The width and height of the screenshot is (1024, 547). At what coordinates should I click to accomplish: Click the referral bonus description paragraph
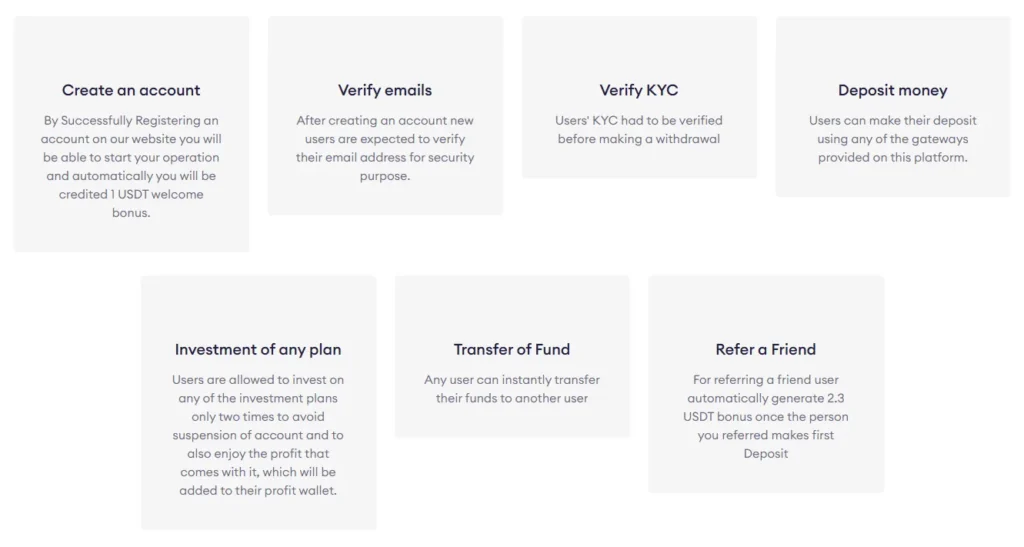click(766, 417)
